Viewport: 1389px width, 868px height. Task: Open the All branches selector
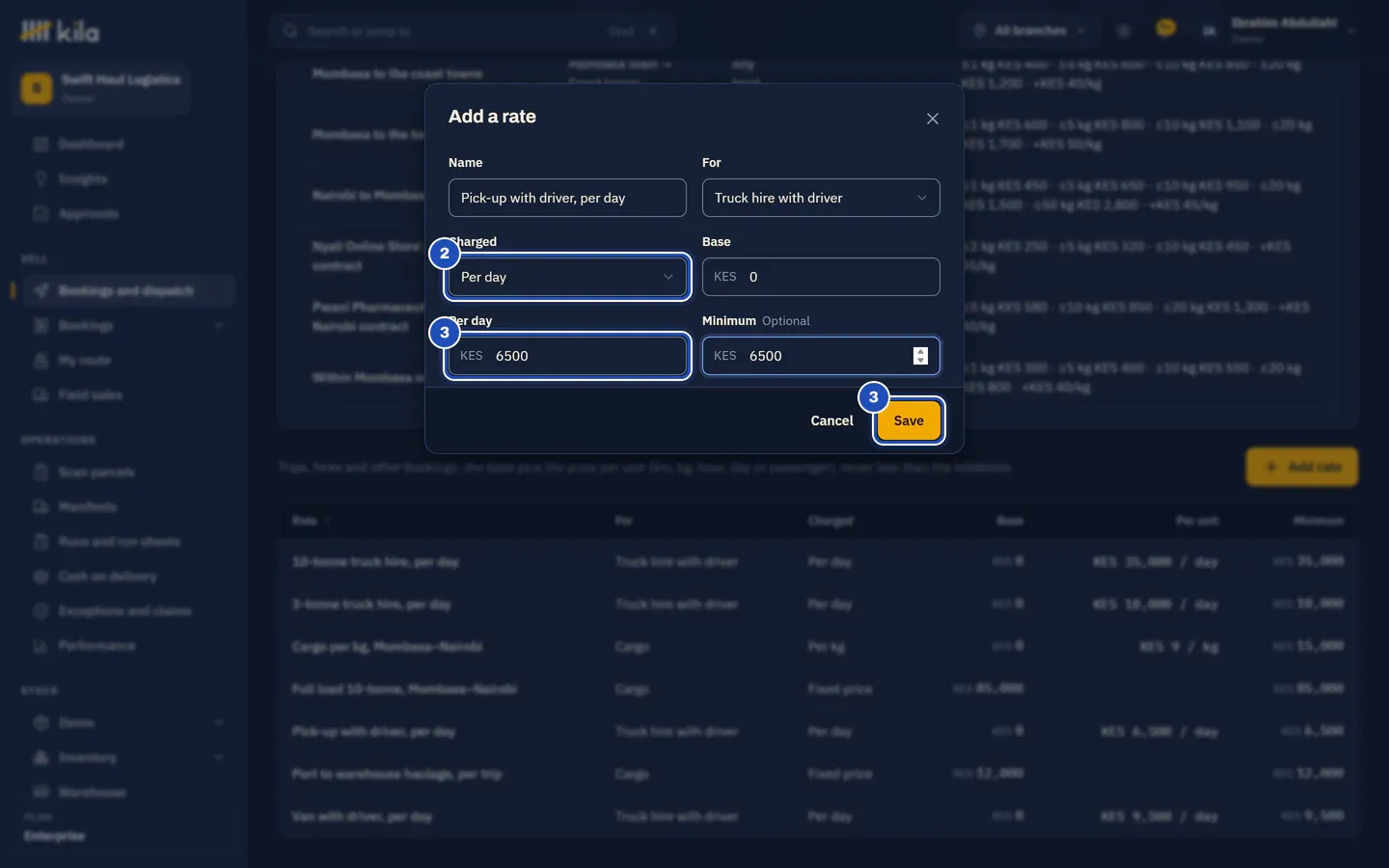tap(1031, 31)
